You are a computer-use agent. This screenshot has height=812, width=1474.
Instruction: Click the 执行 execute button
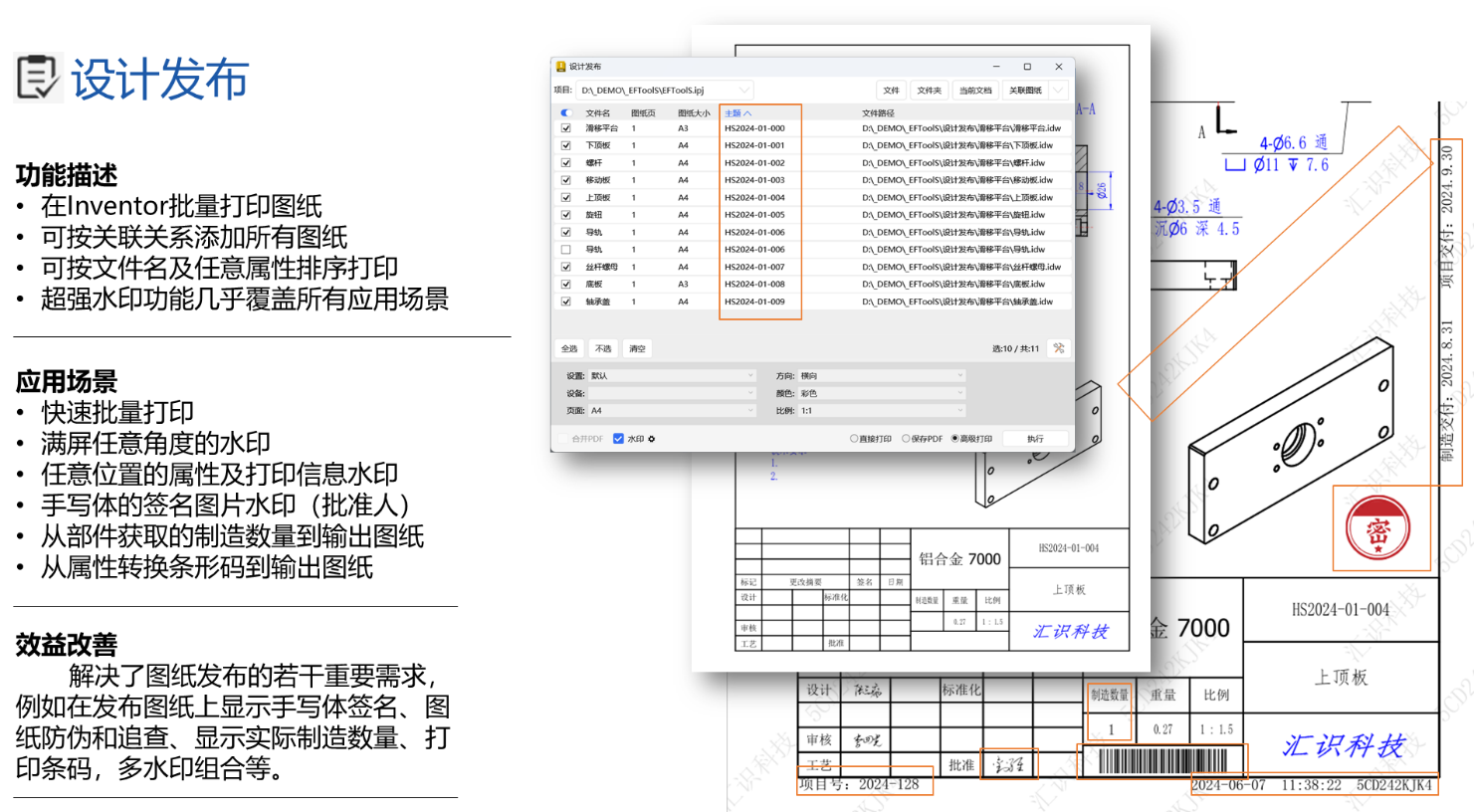tap(1035, 439)
